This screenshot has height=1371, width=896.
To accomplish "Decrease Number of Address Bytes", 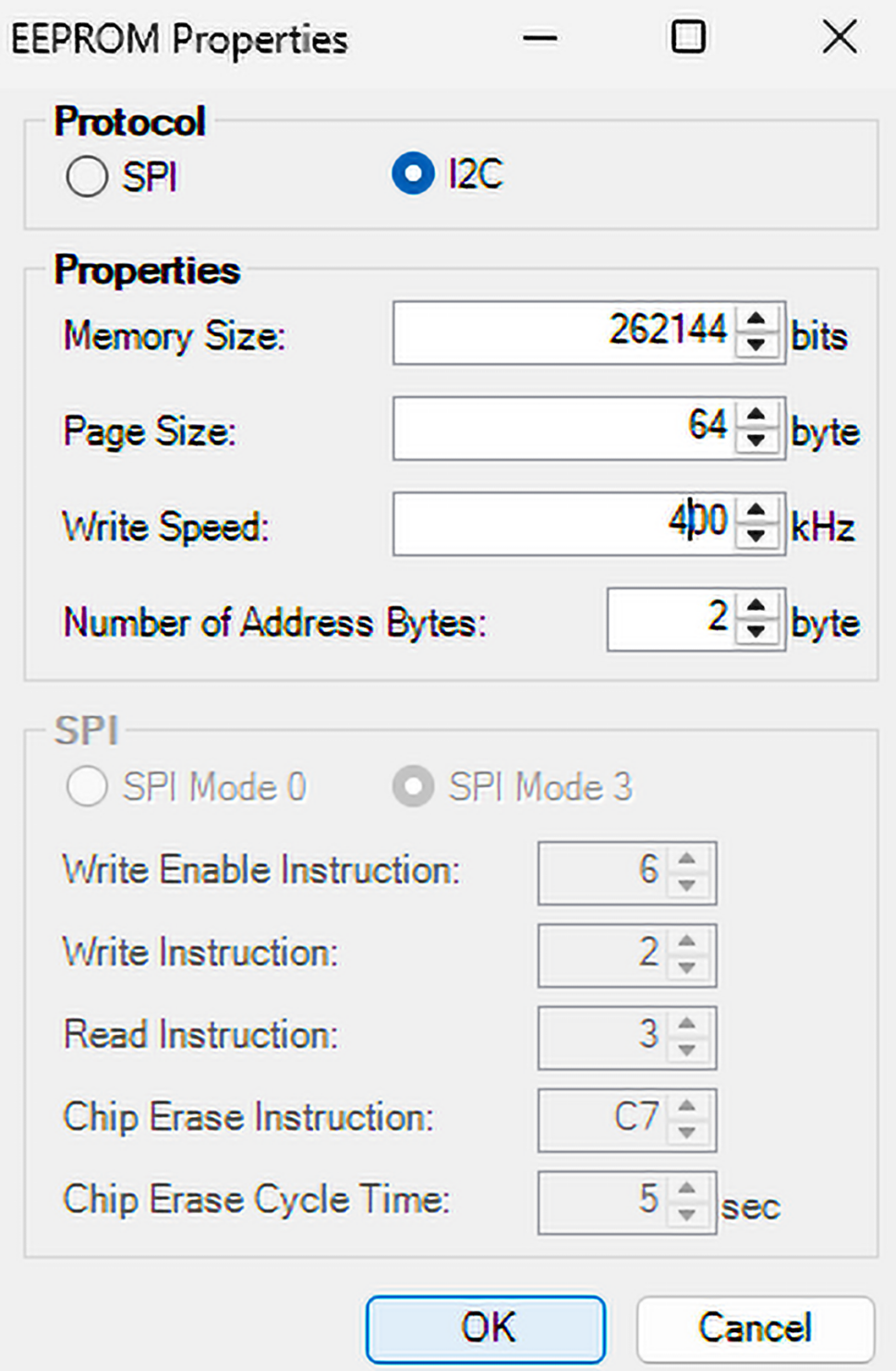I will (757, 631).
